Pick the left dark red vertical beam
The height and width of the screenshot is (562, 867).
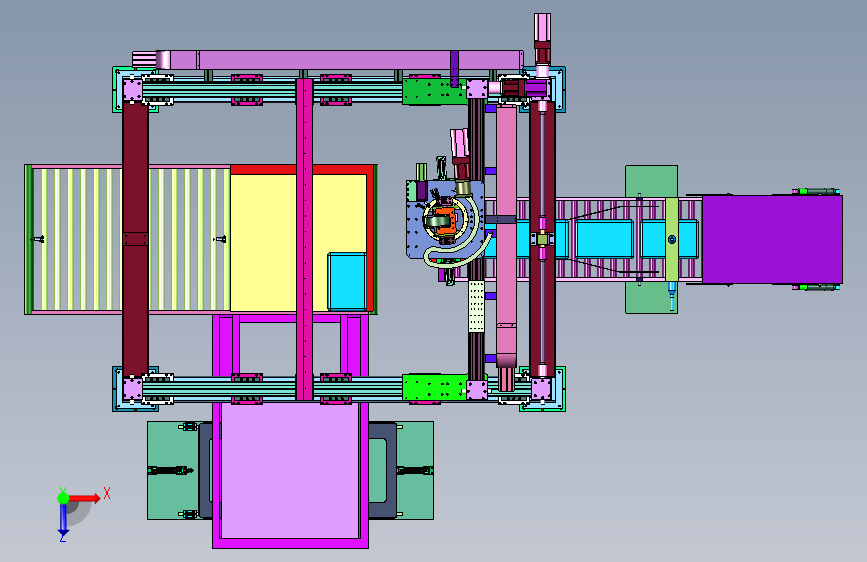pos(135,239)
